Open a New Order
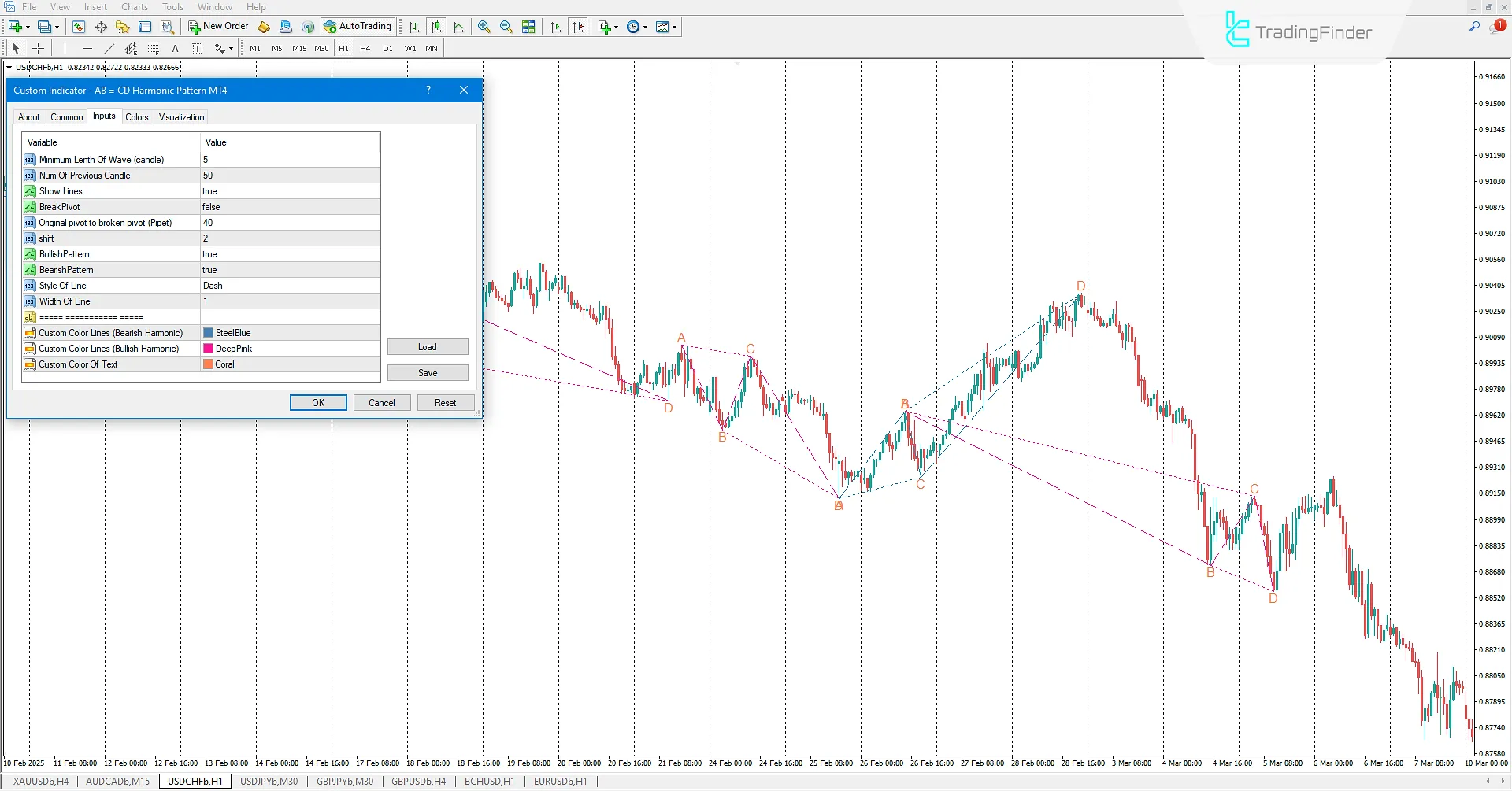1512x791 pixels. click(x=218, y=26)
